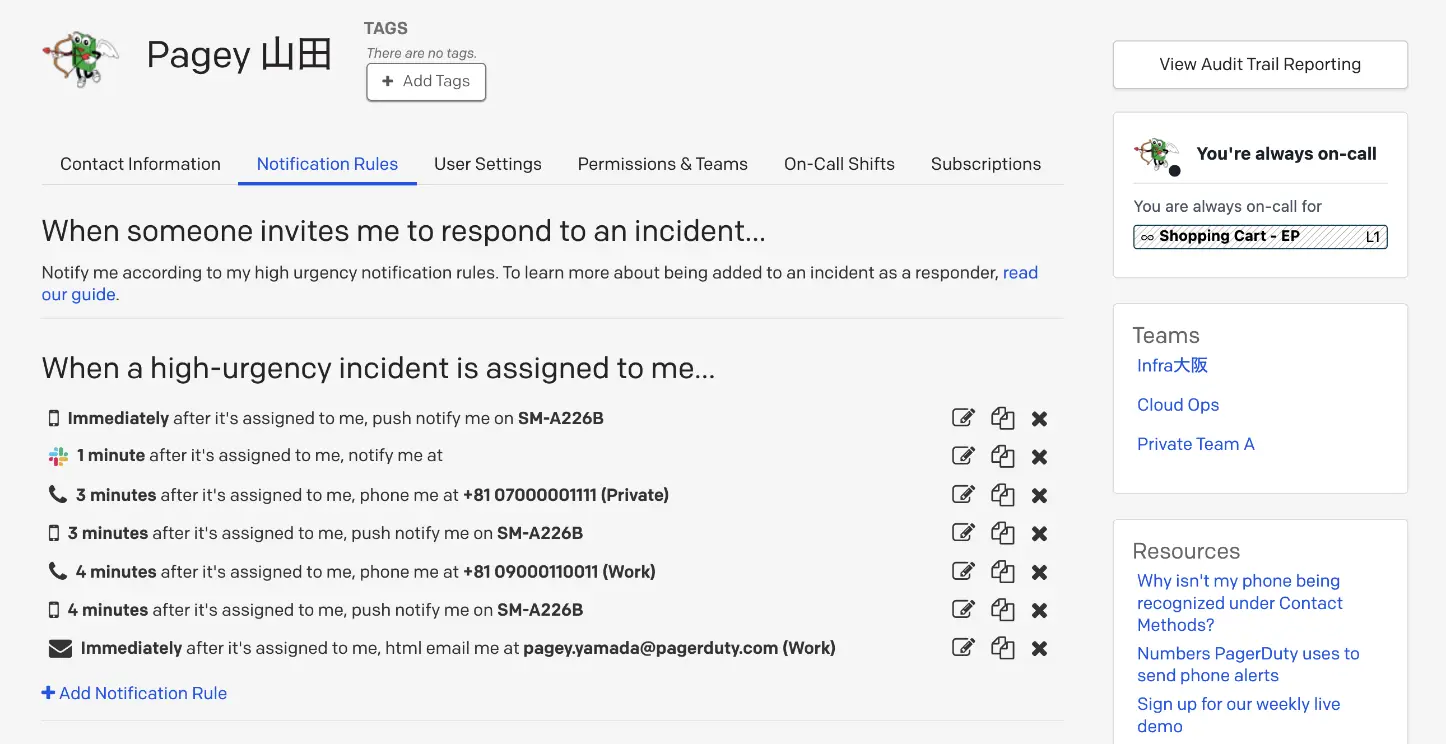
Task: Click the phone icon of 4 minutes call rule
Action: (x=57, y=571)
